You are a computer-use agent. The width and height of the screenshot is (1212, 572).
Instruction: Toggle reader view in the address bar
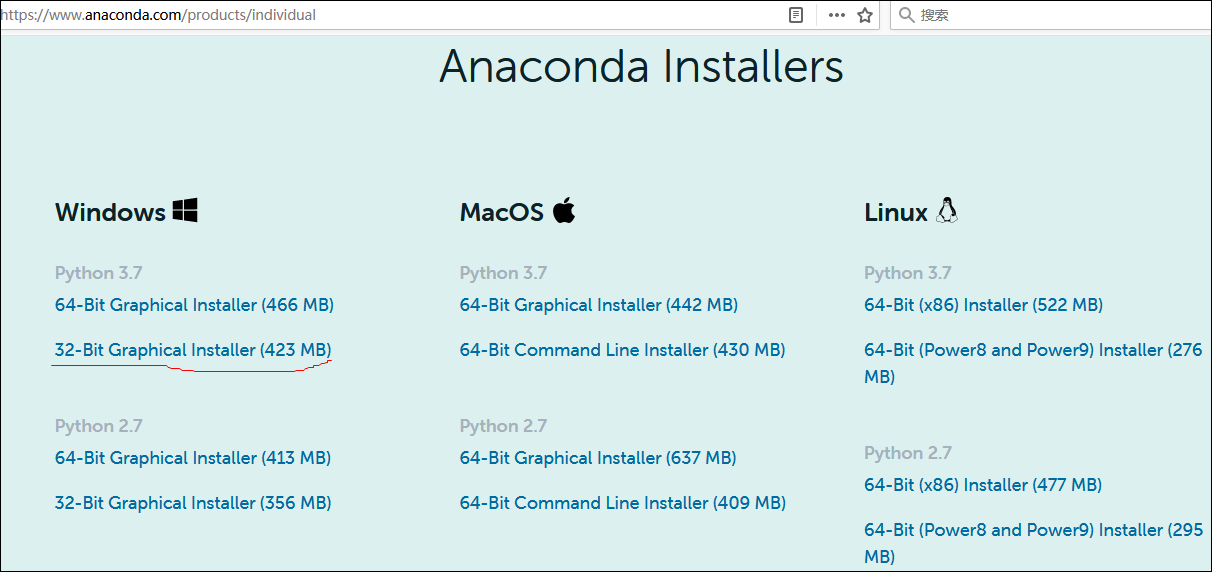(x=796, y=15)
